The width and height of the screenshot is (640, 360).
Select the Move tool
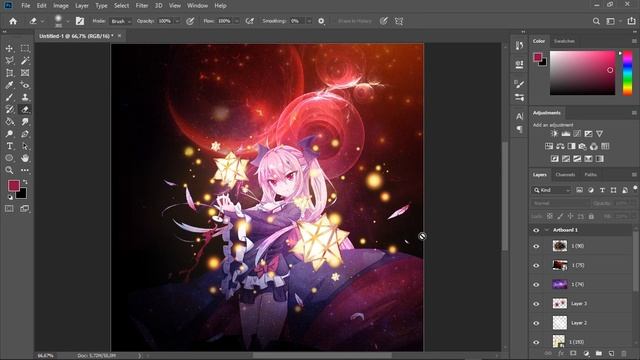click(x=9, y=49)
